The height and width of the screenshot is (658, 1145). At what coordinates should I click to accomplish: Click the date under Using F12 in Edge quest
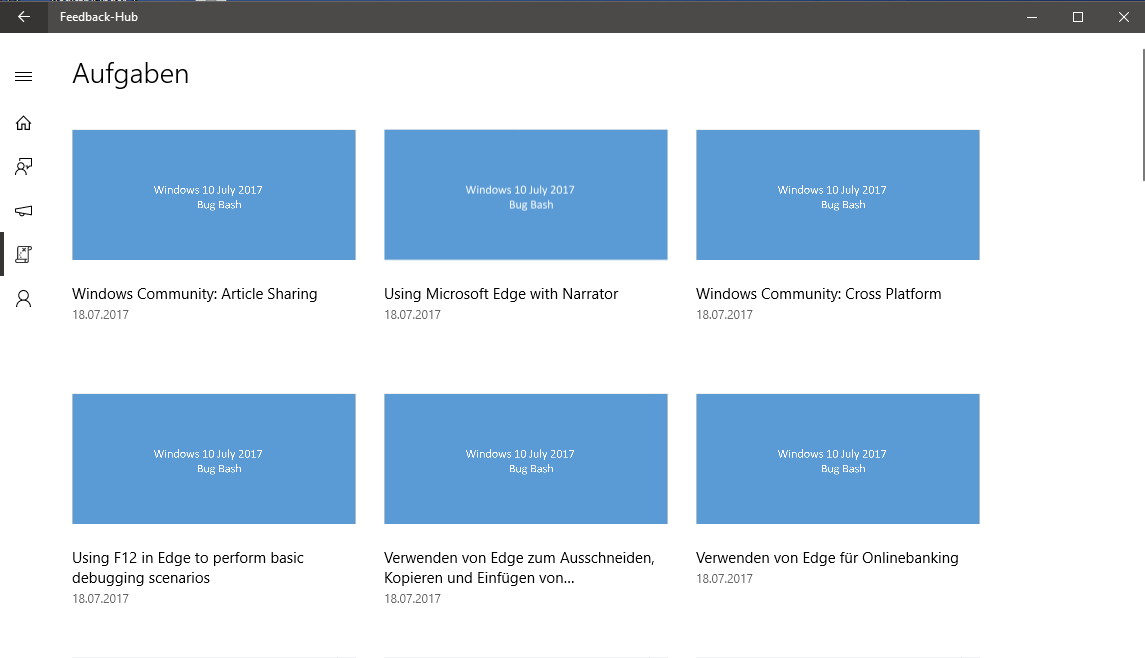click(x=100, y=599)
